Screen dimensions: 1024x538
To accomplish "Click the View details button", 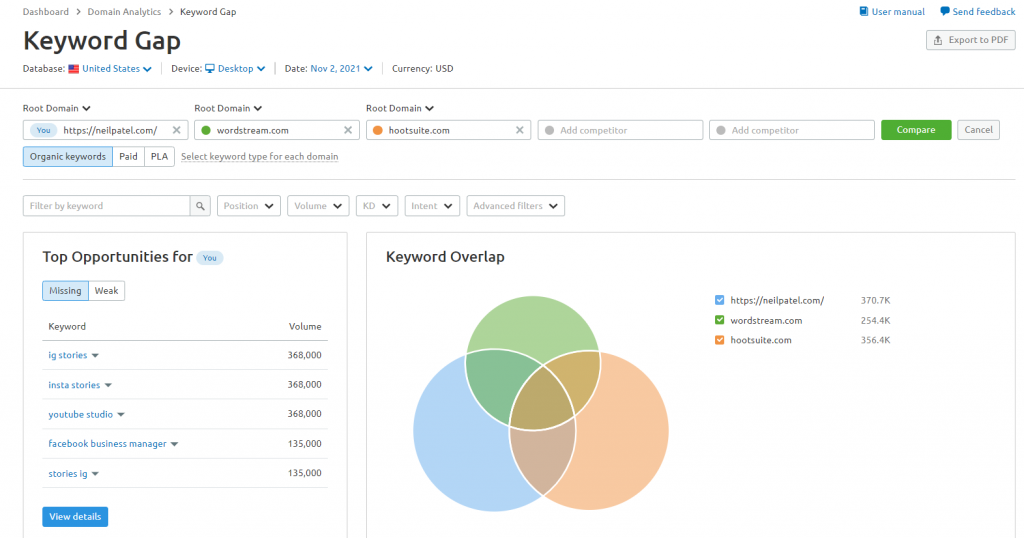I will 75,516.
